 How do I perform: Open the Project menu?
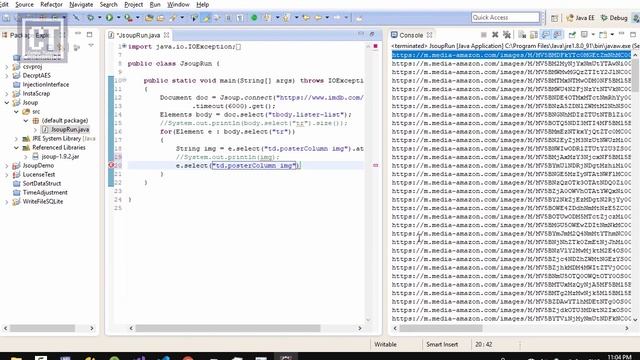pyautogui.click(x=133, y=4)
